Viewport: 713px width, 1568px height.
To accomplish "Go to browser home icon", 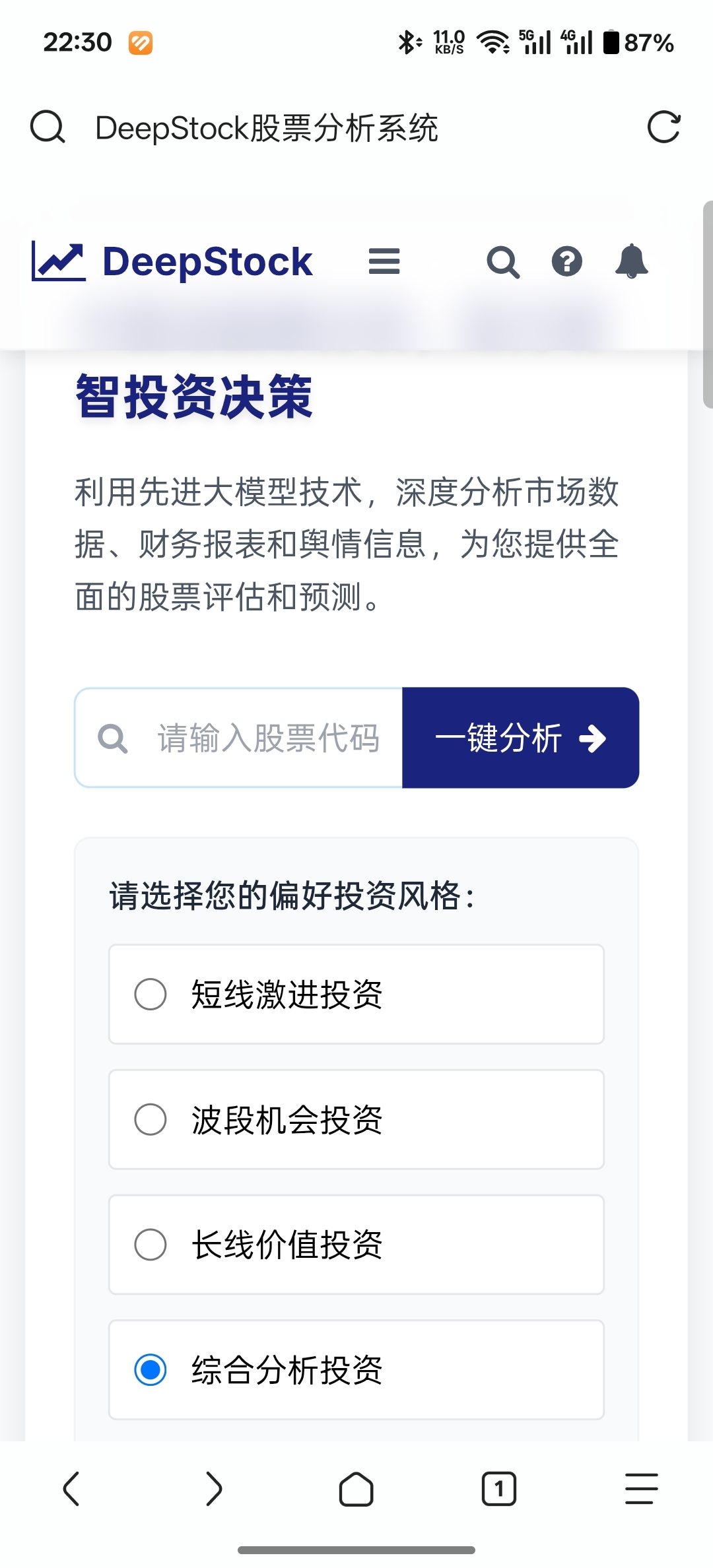I will tap(356, 1489).
